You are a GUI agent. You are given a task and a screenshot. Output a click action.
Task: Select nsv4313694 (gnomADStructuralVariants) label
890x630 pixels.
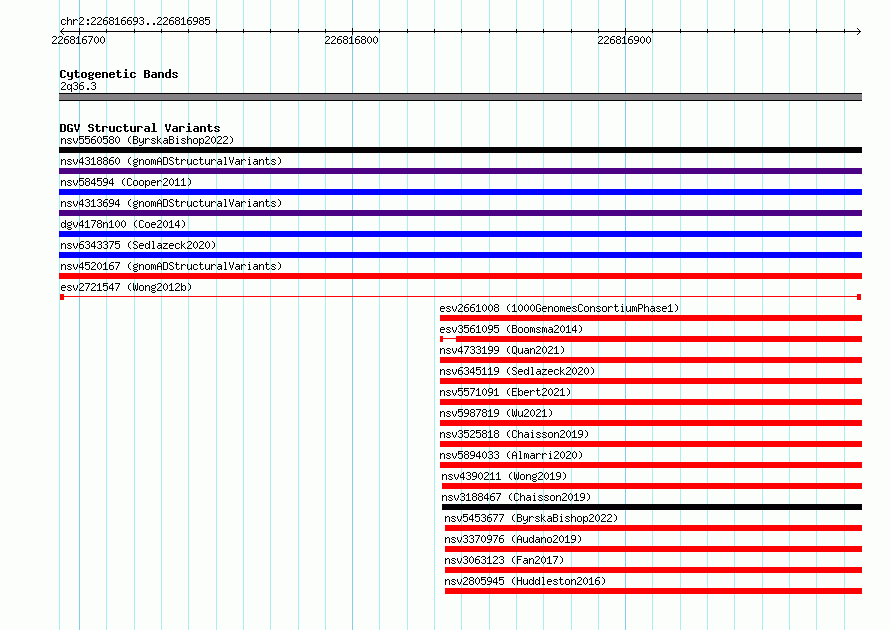coord(171,203)
